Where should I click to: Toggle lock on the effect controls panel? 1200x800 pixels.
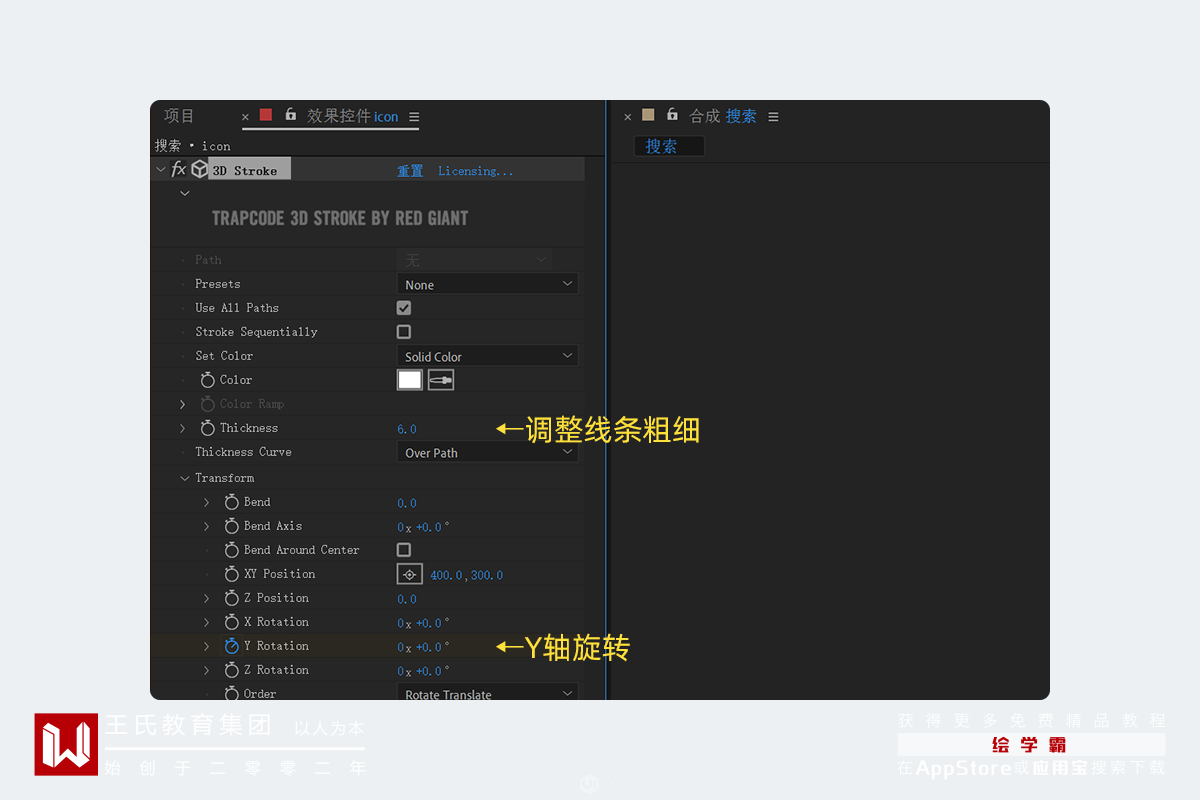click(x=291, y=115)
